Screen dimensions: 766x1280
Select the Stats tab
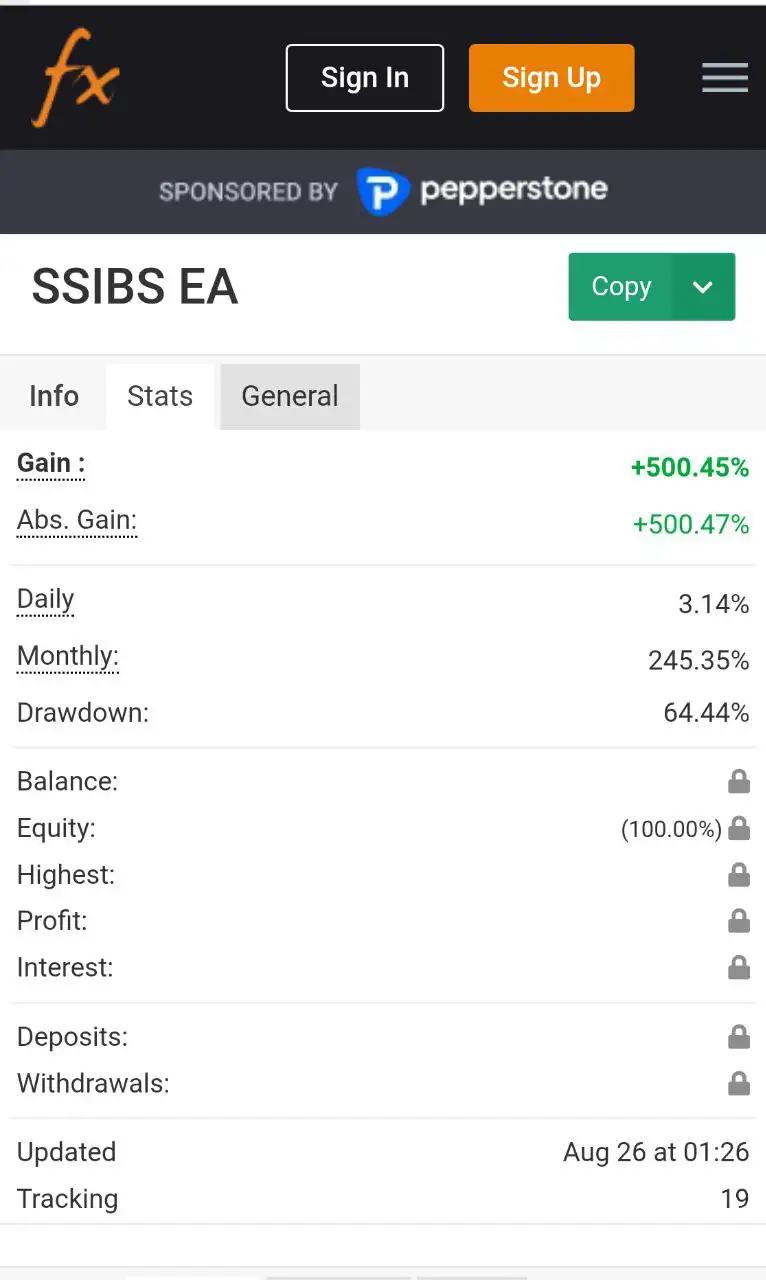point(160,396)
